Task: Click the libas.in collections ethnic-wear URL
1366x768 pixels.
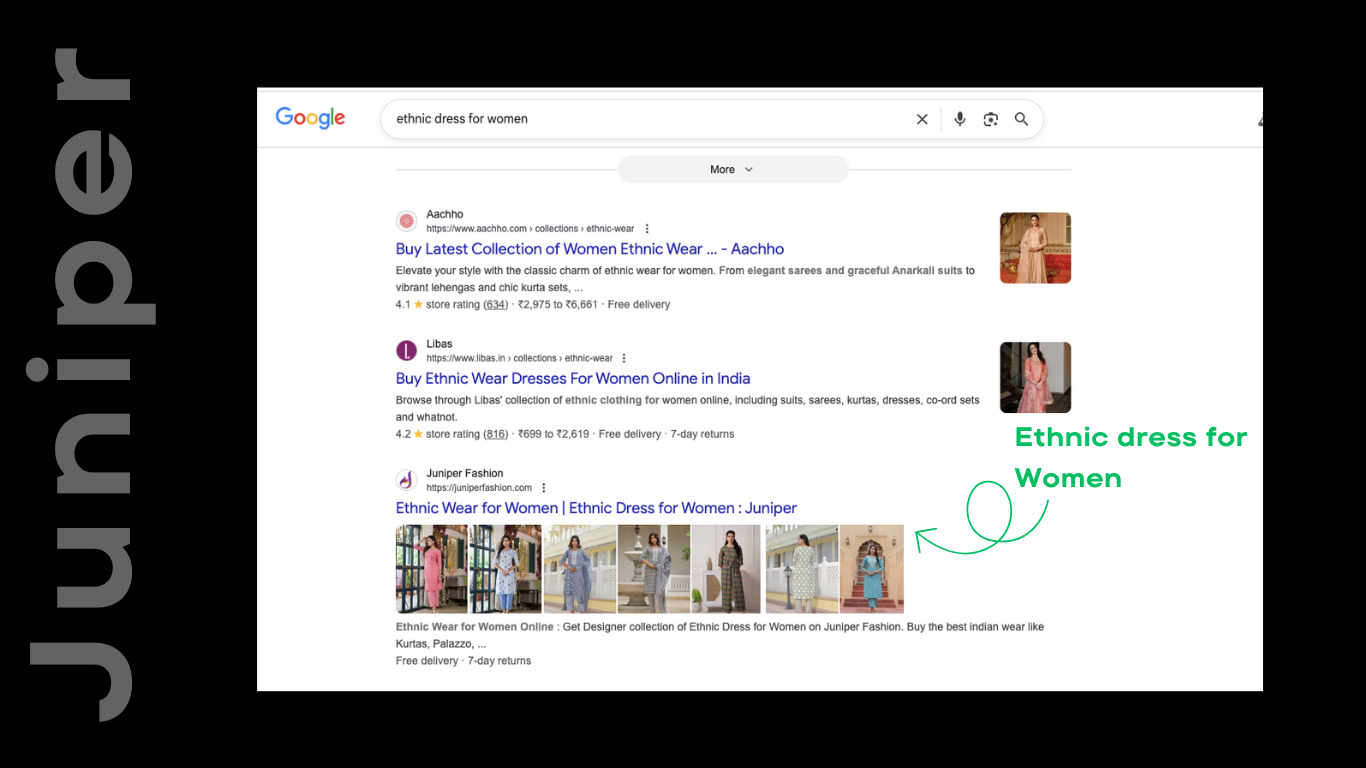Action: [519, 358]
